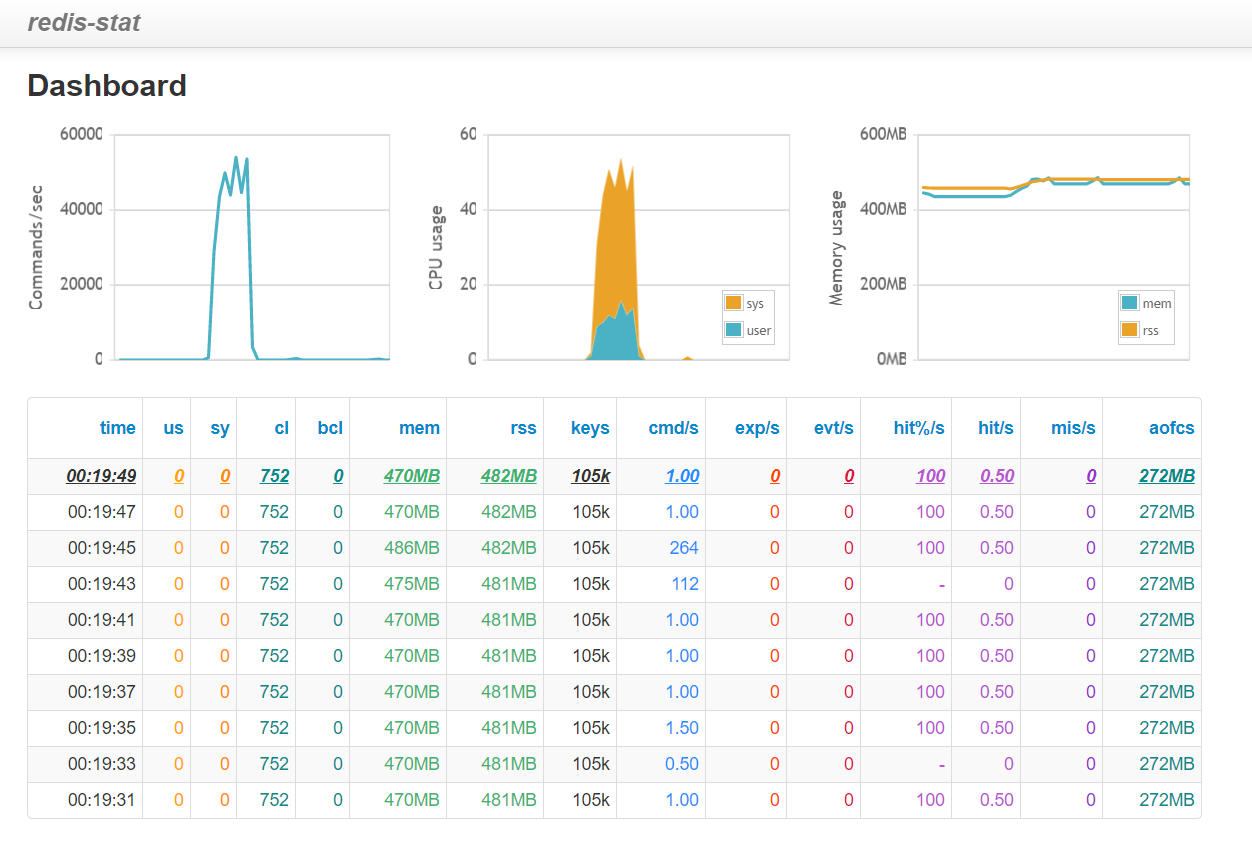
Task: Click the exp/s column header
Action: coord(757,428)
